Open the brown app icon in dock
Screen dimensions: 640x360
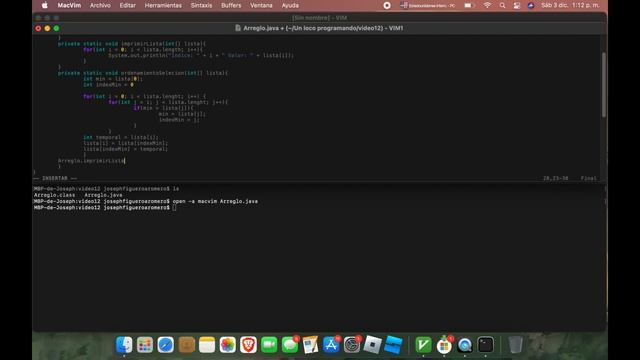coord(187,345)
